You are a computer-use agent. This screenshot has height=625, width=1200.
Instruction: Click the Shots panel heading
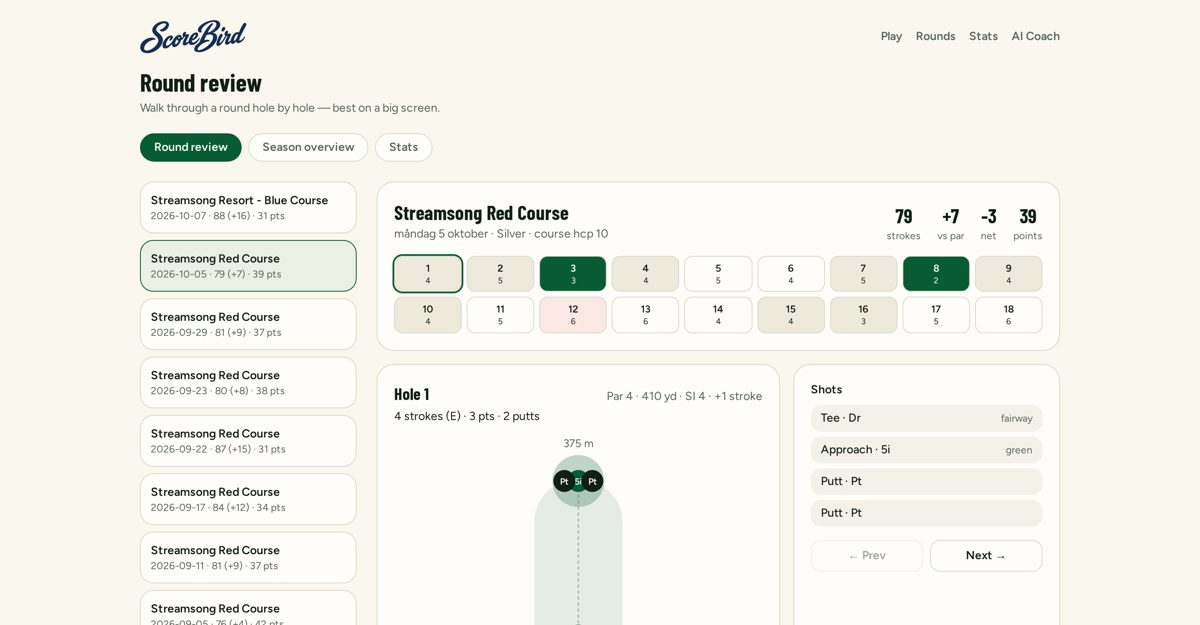point(826,389)
